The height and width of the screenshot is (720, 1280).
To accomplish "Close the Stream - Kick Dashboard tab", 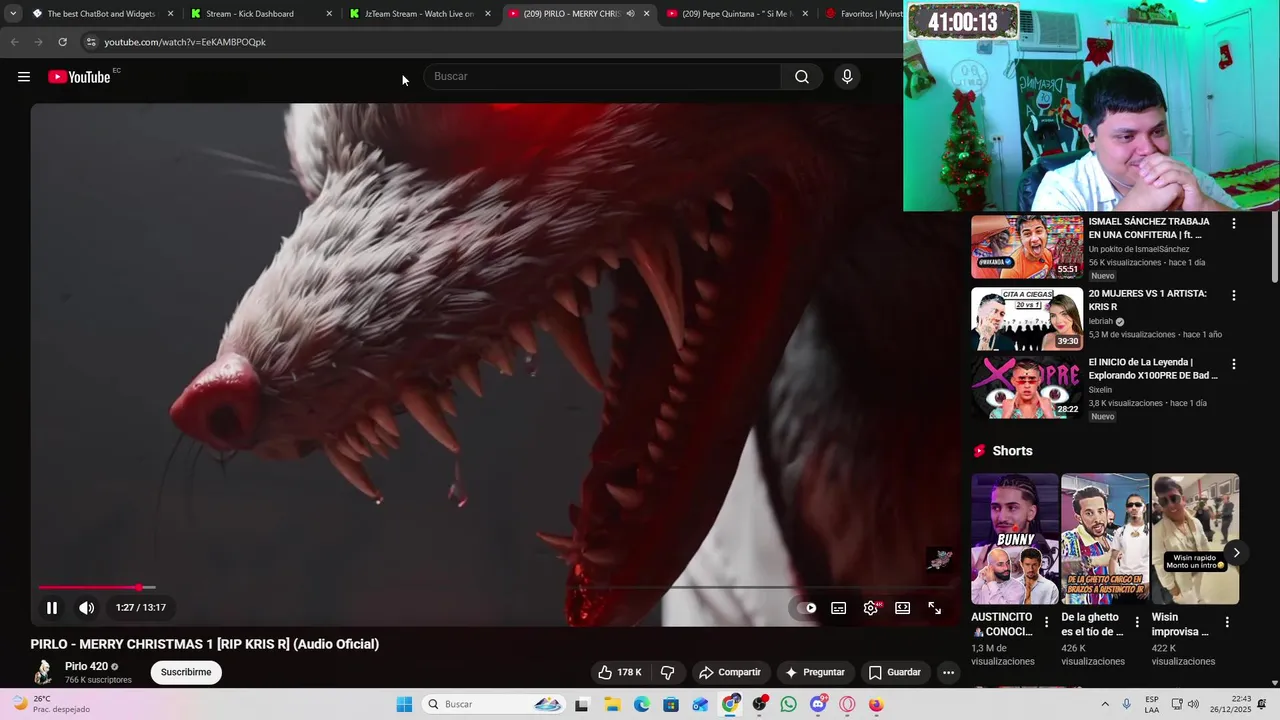I will click(329, 14).
